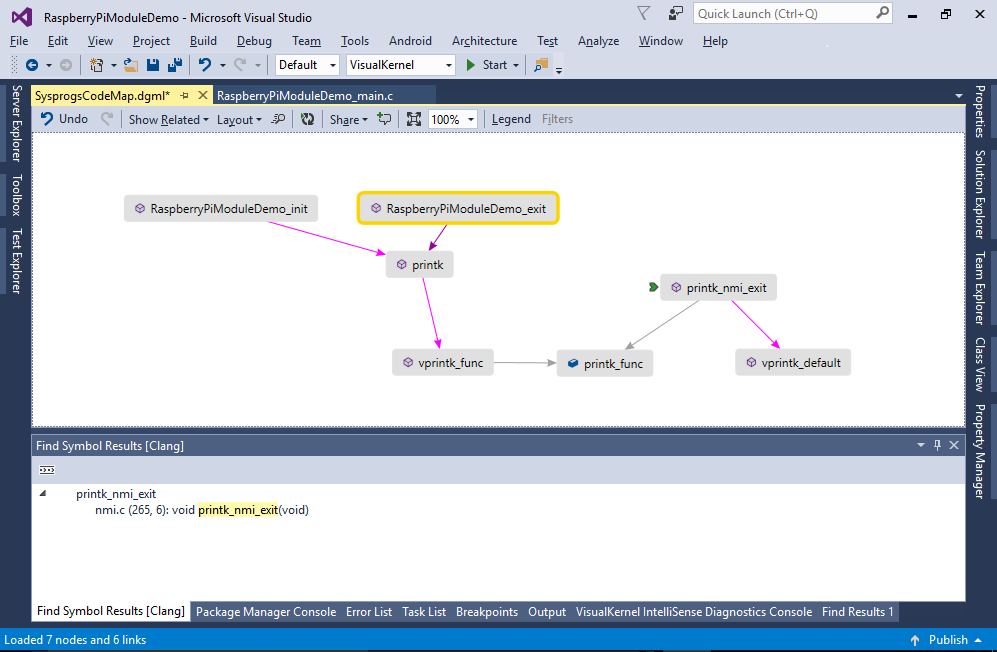Switch to the Error List tab
997x652 pixels.
click(x=369, y=612)
